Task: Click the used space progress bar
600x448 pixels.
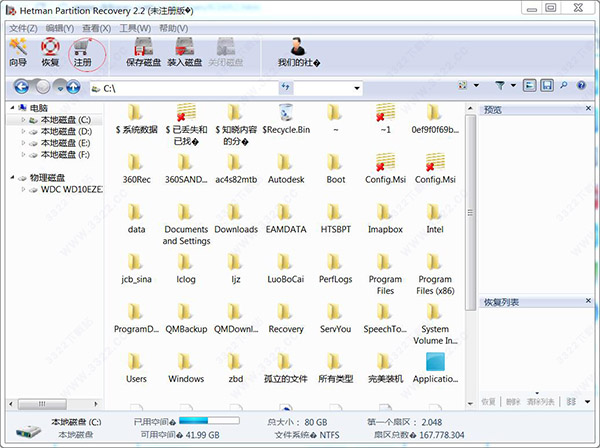Action: click(209, 420)
